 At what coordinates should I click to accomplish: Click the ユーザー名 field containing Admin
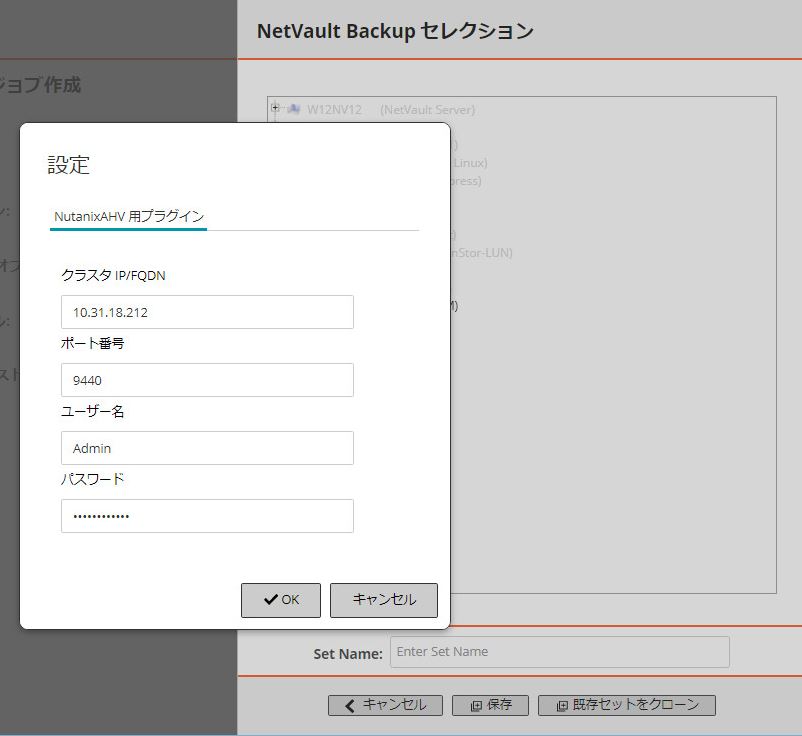pyautogui.click(x=207, y=448)
